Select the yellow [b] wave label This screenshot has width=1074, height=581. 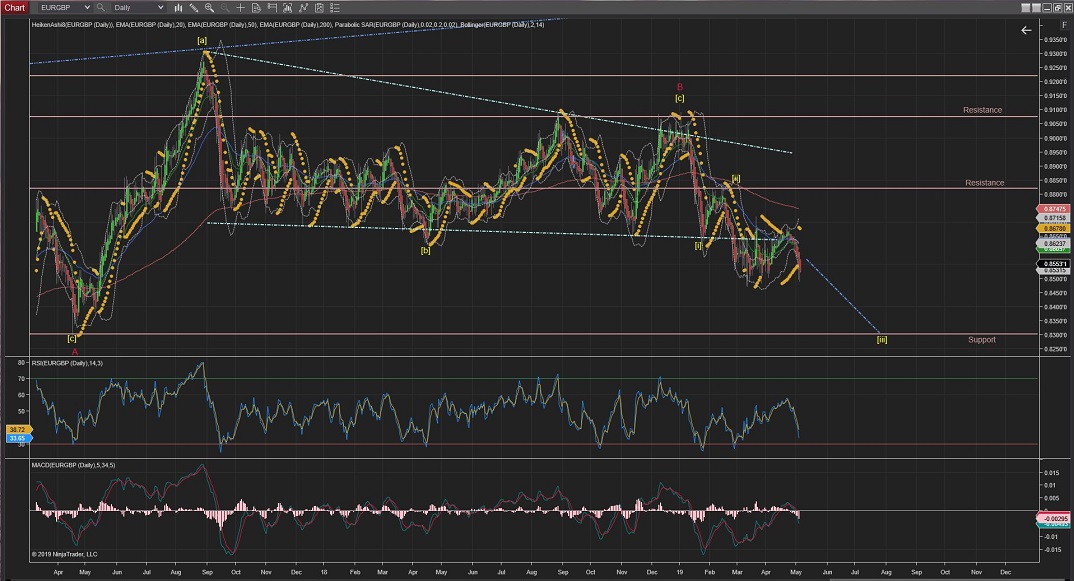425,251
